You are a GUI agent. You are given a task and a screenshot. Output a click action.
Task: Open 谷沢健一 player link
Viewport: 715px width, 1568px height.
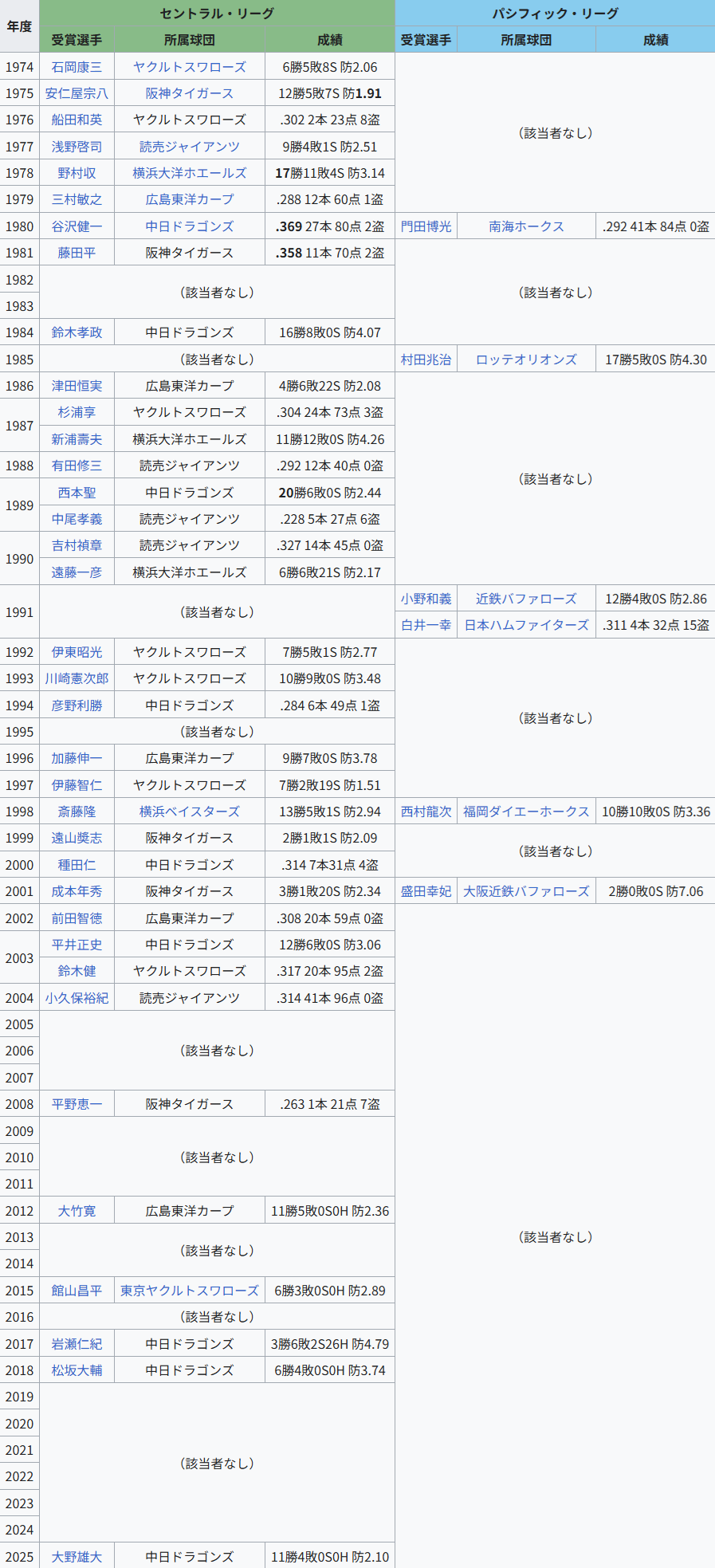[x=77, y=226]
